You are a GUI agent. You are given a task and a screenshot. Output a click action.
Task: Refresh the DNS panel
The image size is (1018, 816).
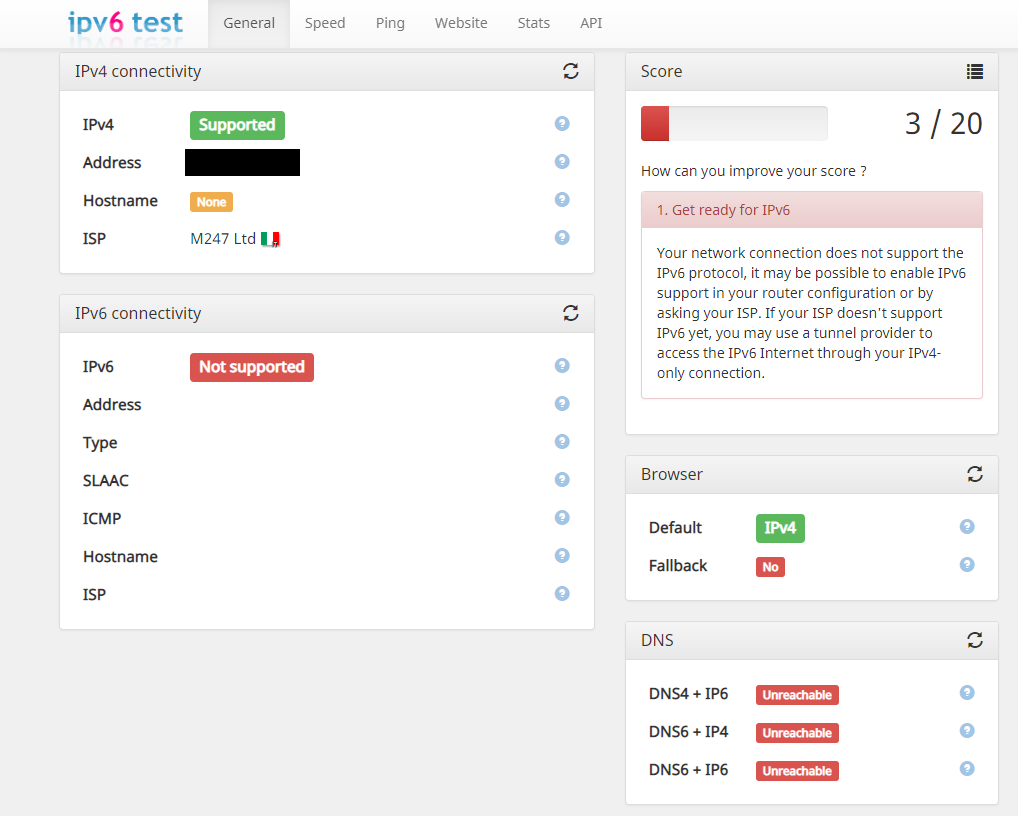click(975, 639)
